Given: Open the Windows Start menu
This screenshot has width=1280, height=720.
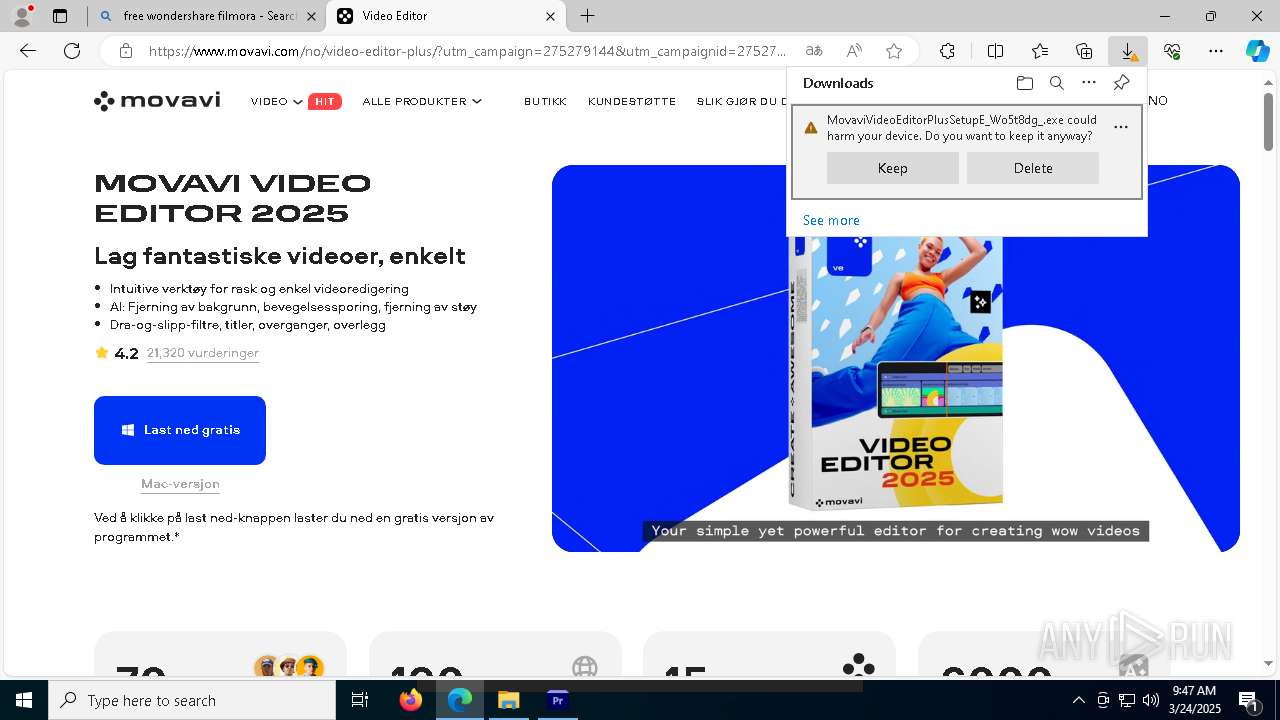Looking at the screenshot, I should (x=24, y=700).
